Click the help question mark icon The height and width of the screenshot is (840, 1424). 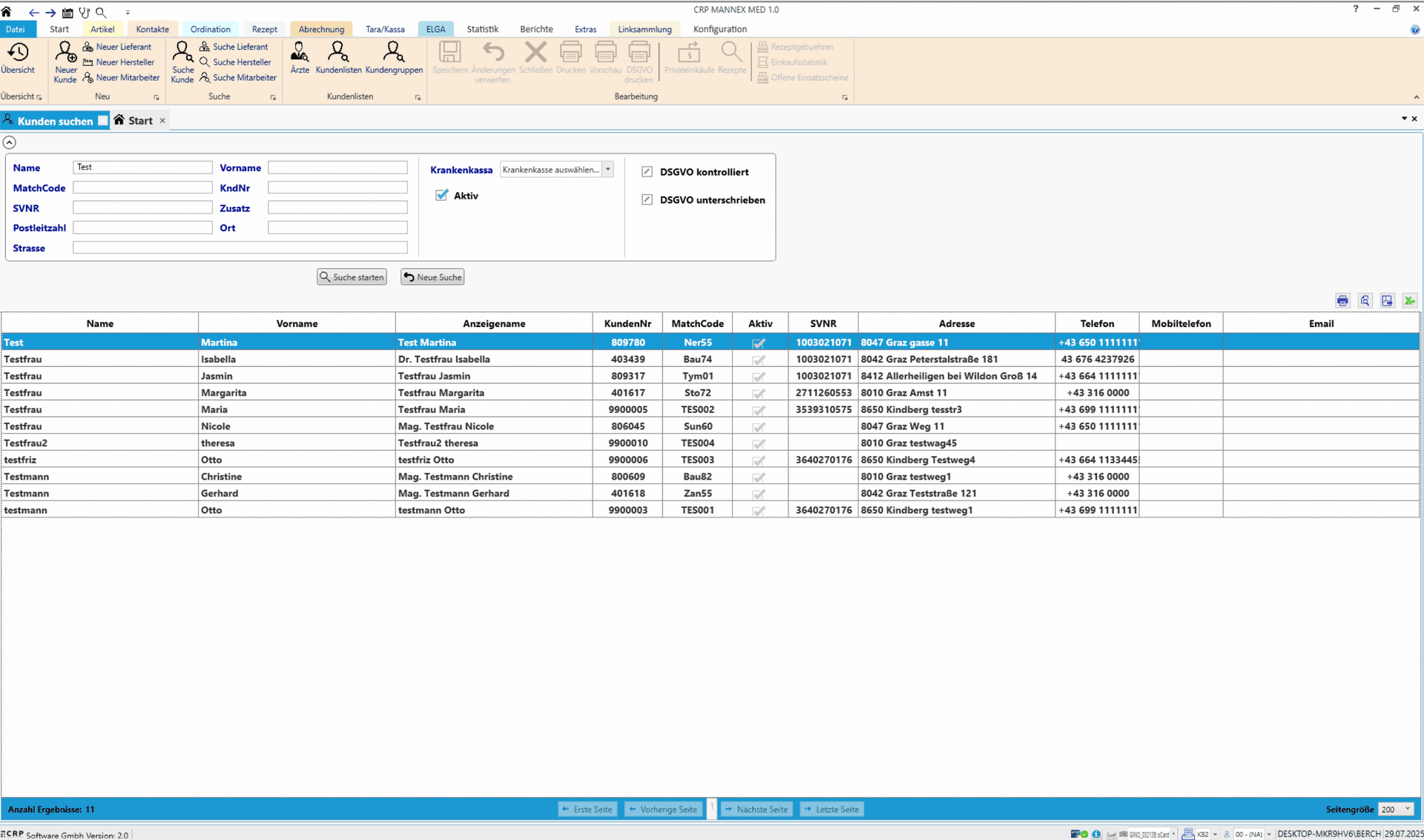point(1356,9)
